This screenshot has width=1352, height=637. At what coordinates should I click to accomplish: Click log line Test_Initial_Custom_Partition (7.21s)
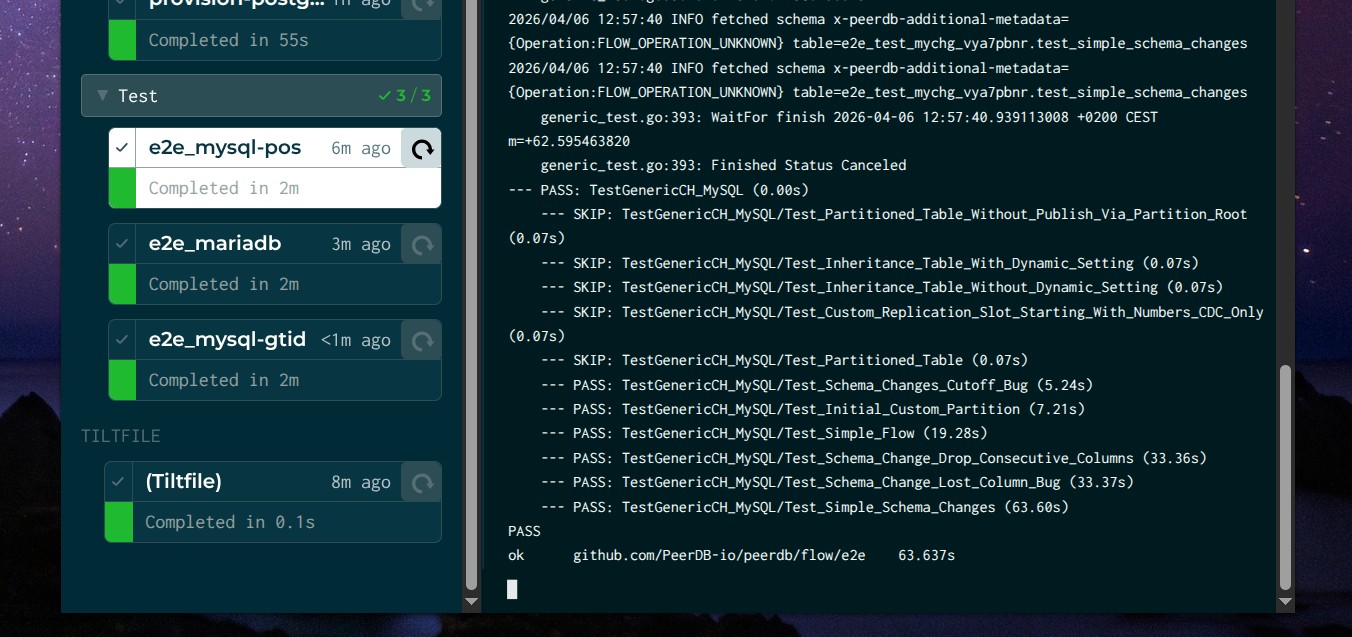coord(813,409)
